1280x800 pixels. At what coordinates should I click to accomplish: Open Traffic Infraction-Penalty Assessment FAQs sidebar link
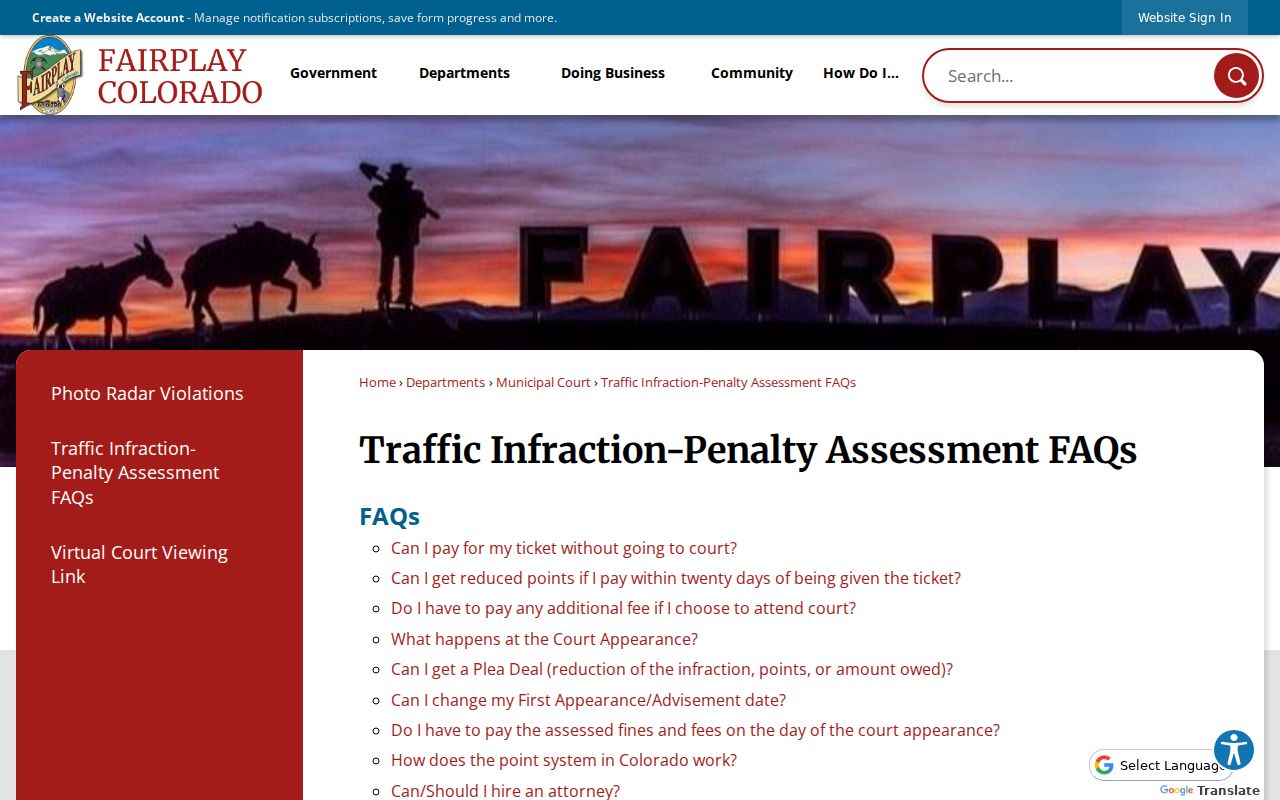pos(135,472)
